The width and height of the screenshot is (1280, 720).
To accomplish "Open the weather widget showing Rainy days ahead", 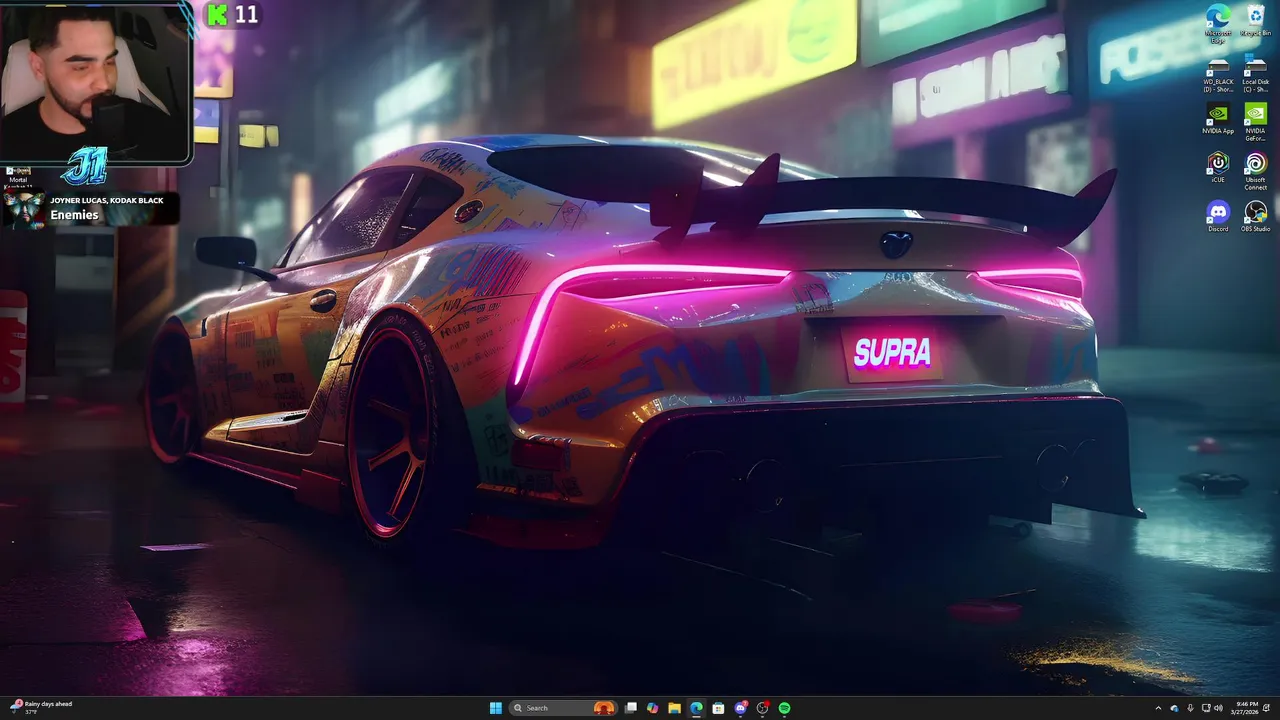I will click(x=42, y=708).
